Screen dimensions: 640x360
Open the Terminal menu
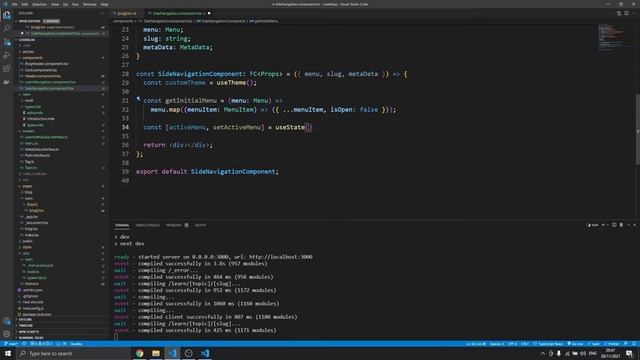89,4
